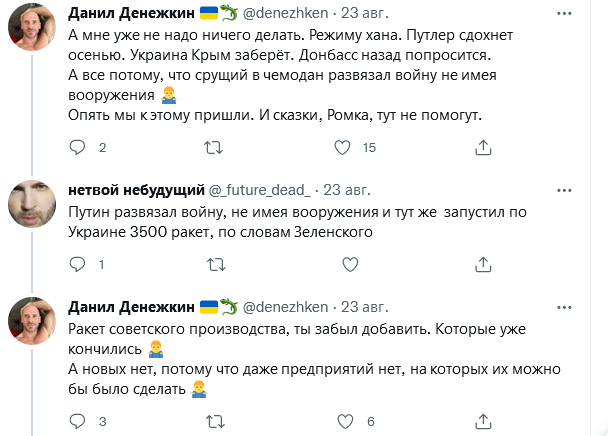608x436 pixels.
Task: Reply to нетвой небудущий tweet
Action: pos(79,264)
